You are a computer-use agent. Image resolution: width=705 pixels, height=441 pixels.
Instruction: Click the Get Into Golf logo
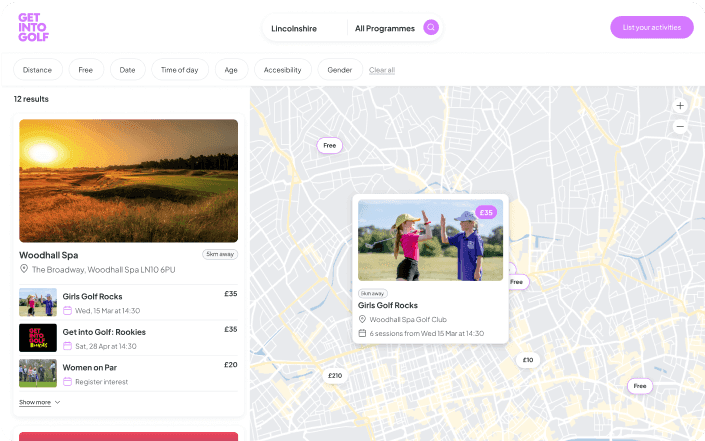pos(33,27)
